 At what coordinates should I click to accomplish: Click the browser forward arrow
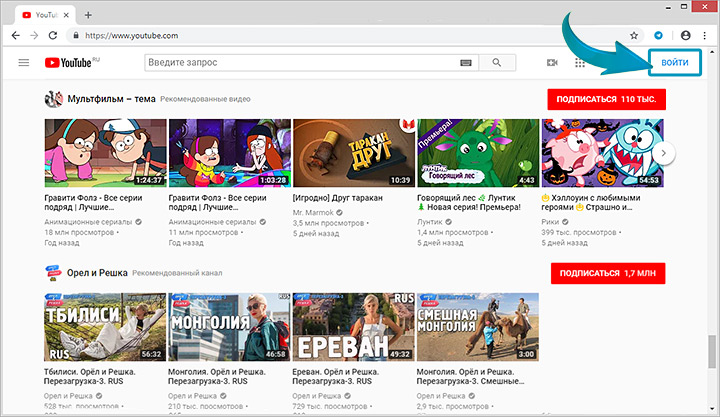tap(34, 35)
